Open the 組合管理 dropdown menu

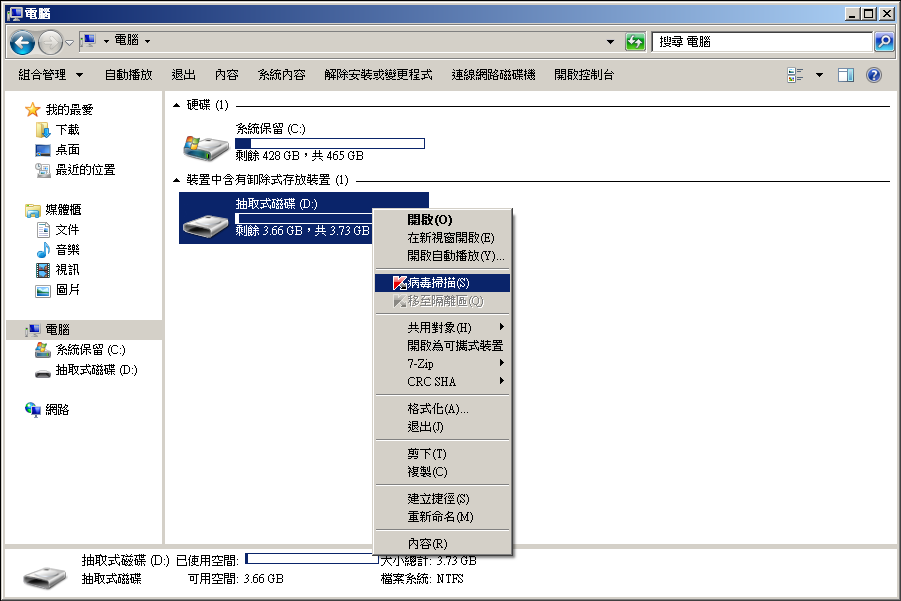[x=51, y=75]
